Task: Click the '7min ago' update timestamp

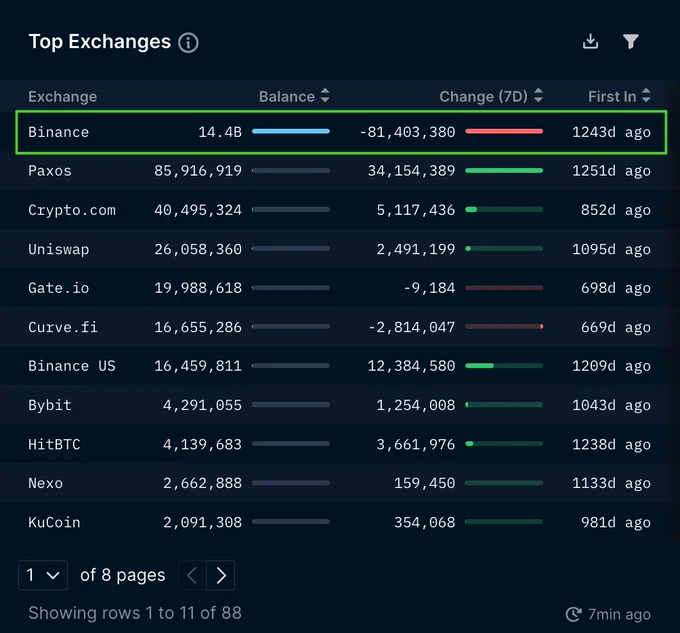Action: [x=619, y=614]
